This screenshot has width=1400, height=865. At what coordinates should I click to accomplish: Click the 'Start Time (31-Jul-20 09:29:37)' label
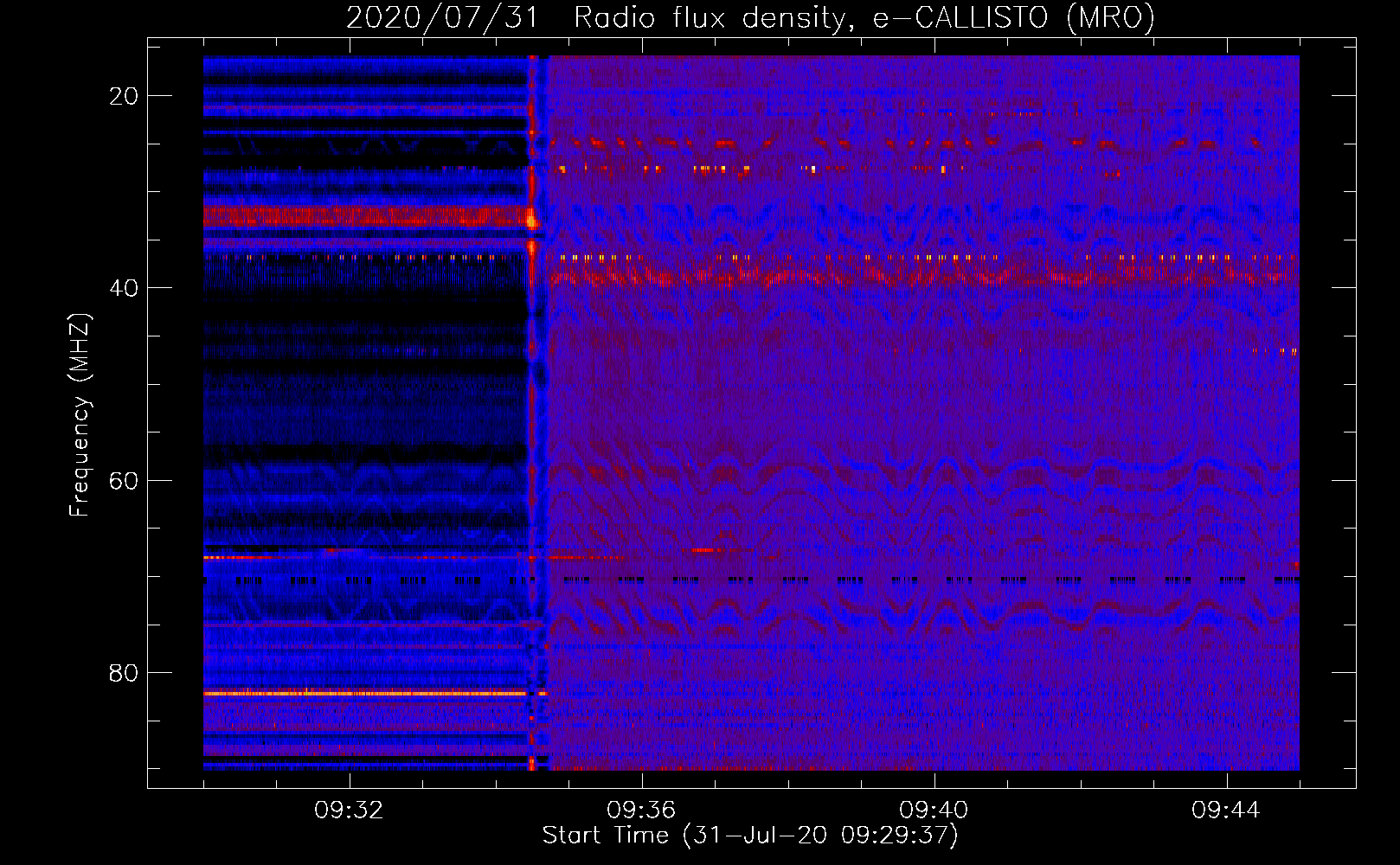click(750, 836)
